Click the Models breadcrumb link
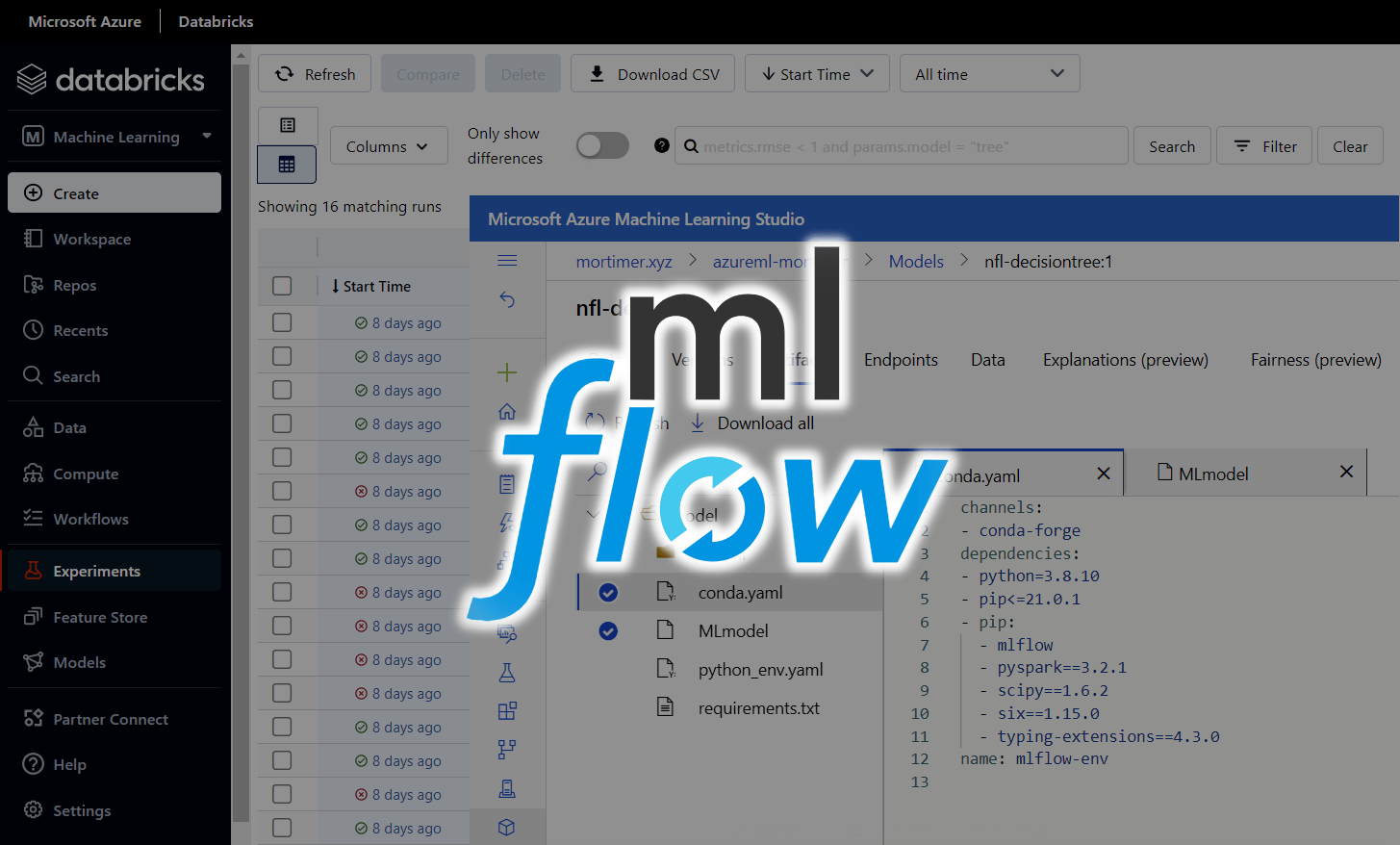This screenshot has width=1400, height=845. point(916,262)
